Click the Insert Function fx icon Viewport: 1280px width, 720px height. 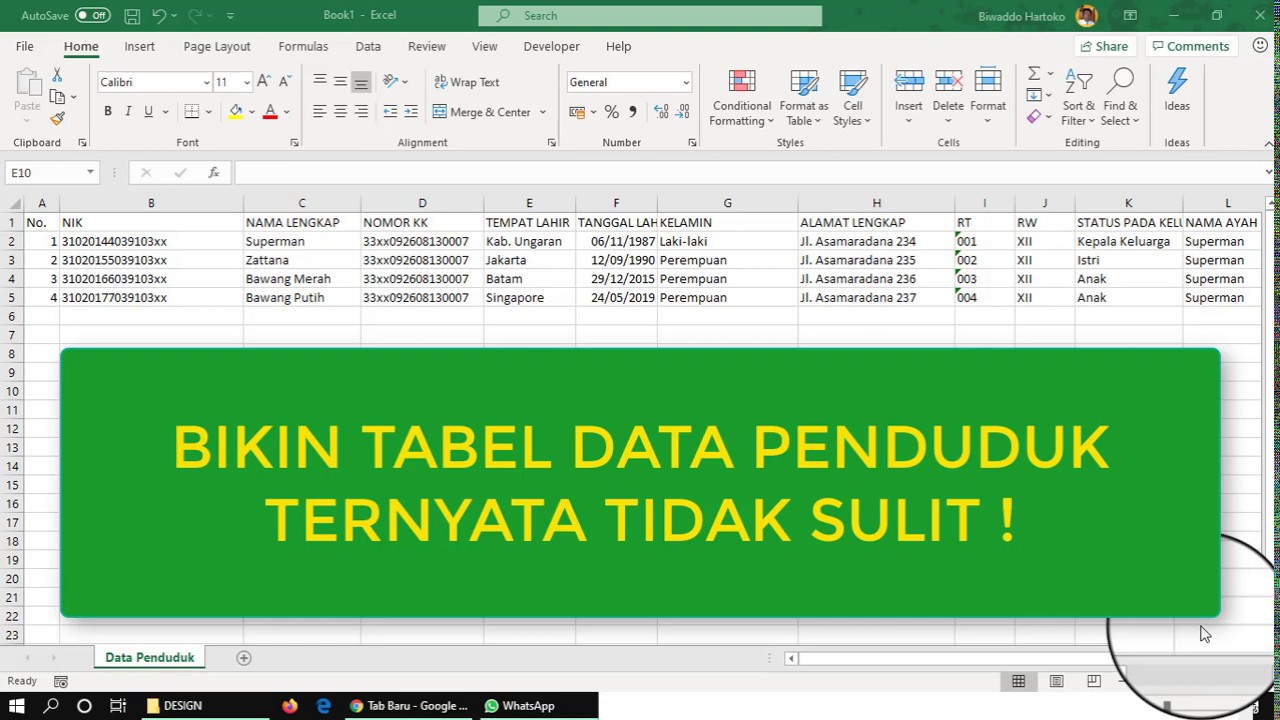pos(213,173)
